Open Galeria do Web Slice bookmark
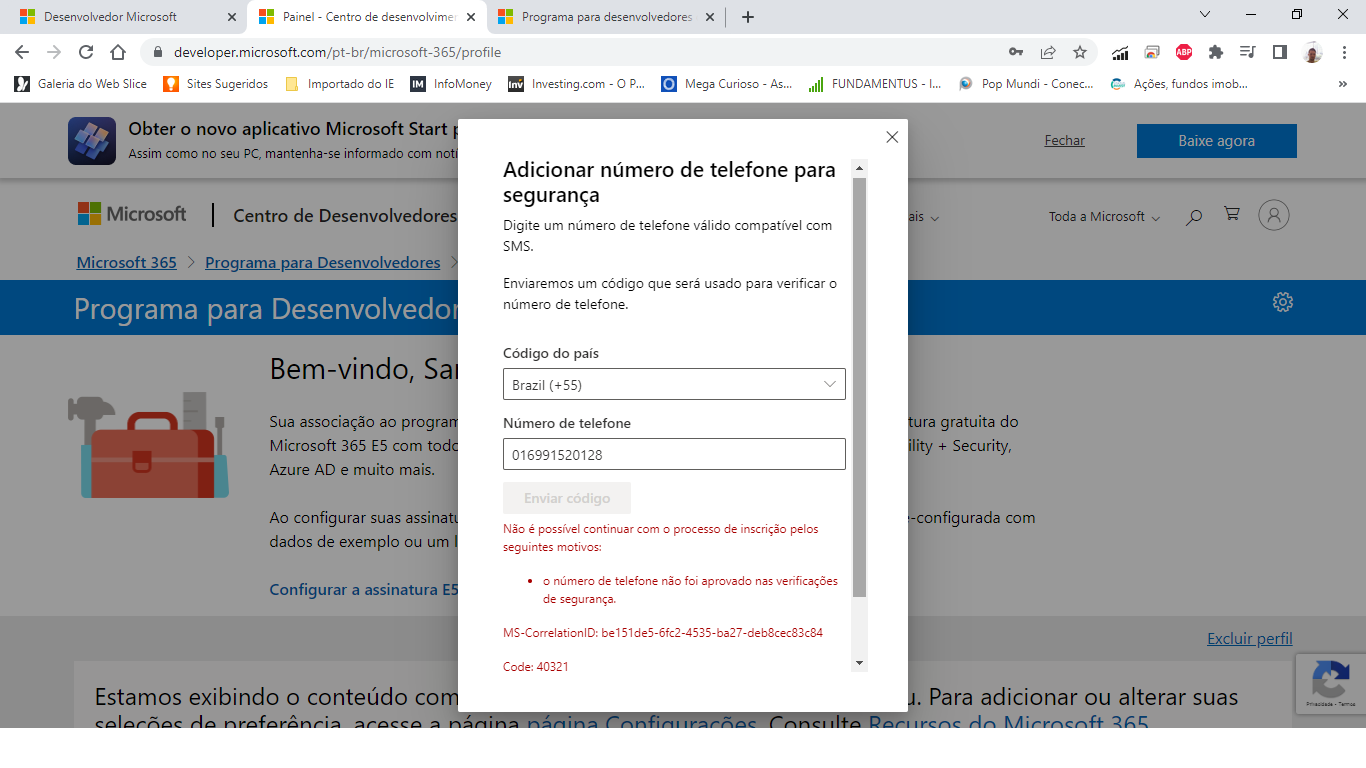Image resolution: width=1366 pixels, height=768 pixels. (x=81, y=84)
